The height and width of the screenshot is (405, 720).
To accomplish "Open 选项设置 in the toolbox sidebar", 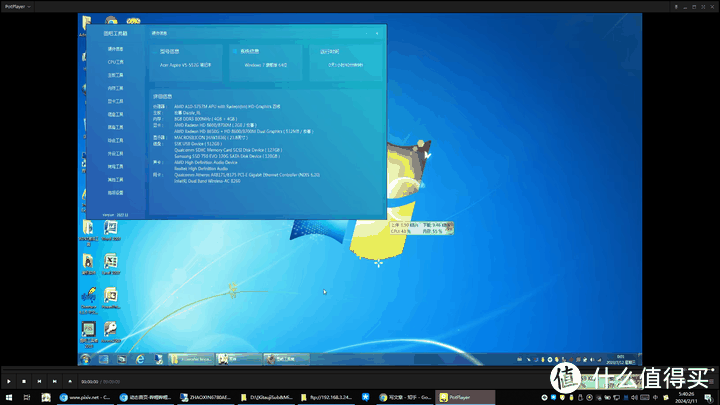I will point(115,192).
